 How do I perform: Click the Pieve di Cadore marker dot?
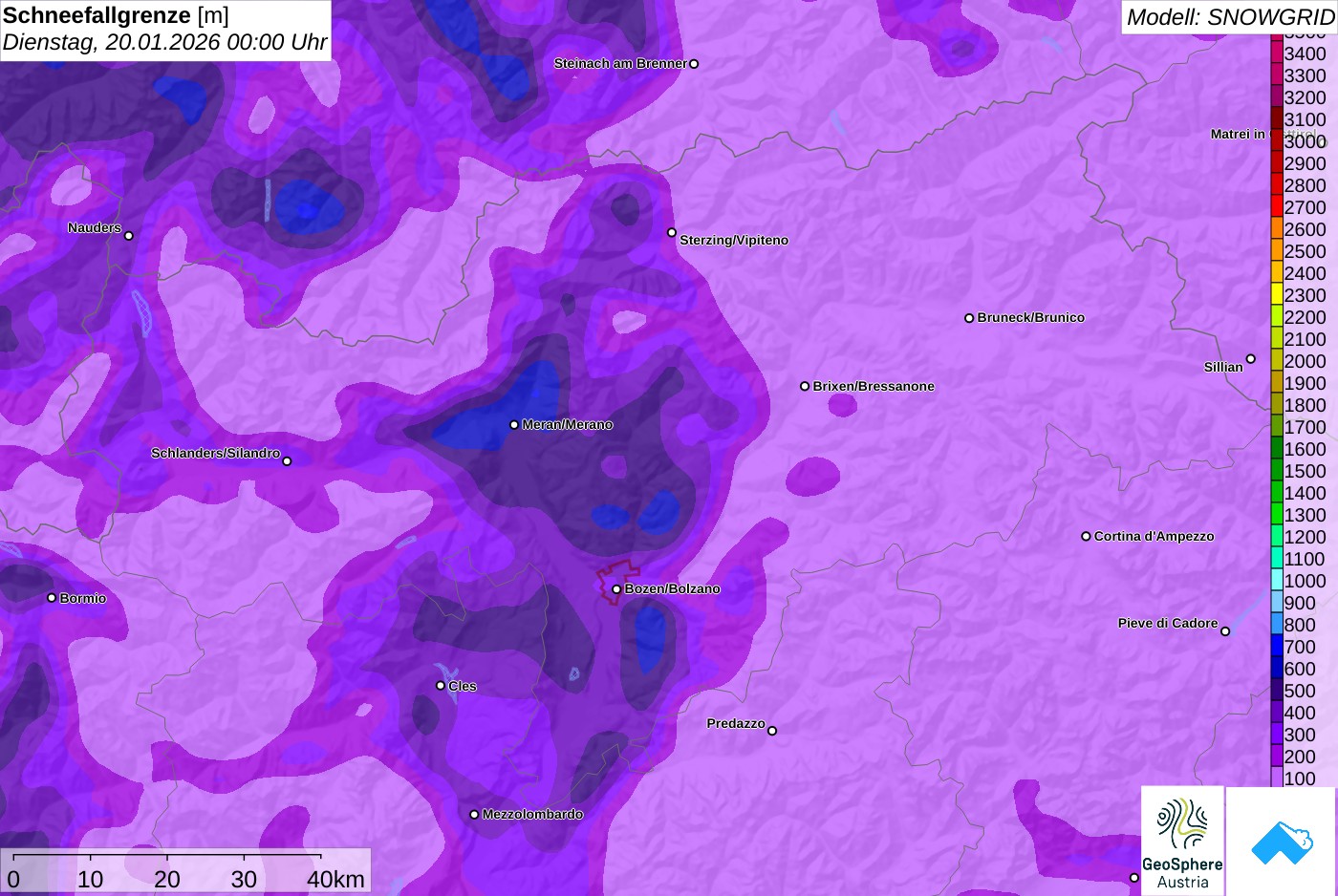(1225, 631)
